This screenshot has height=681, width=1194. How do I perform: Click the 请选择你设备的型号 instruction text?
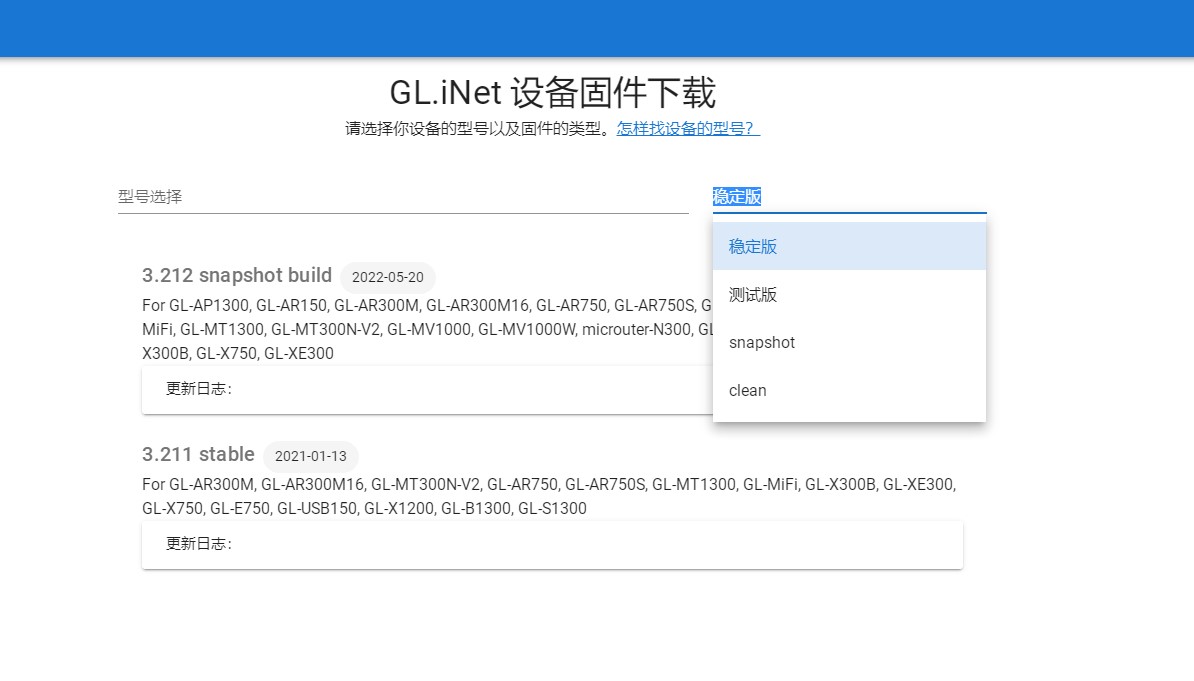tap(478, 129)
